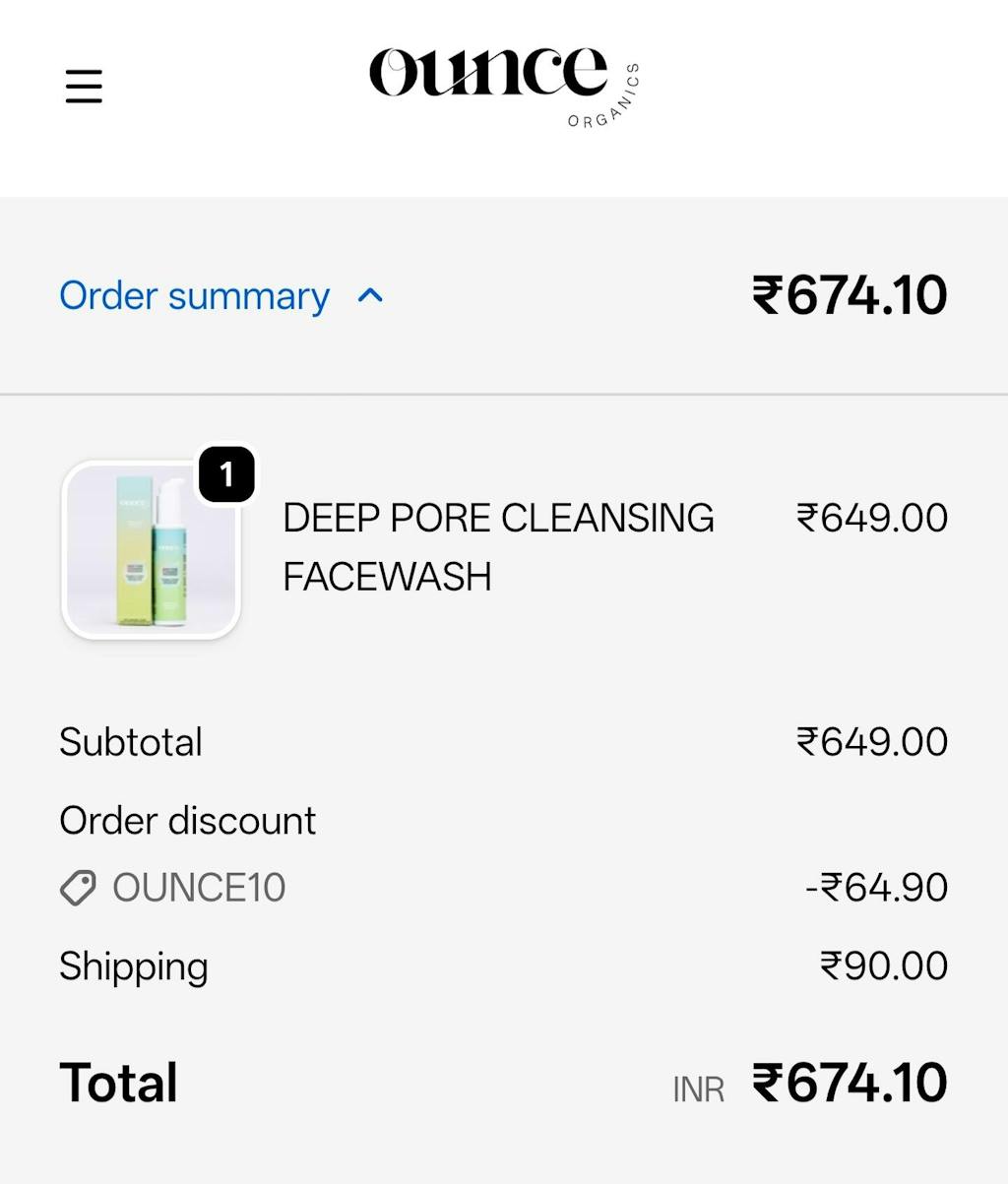Click the discount tag icon
The width and height of the screenshot is (1008, 1184).
click(78, 888)
